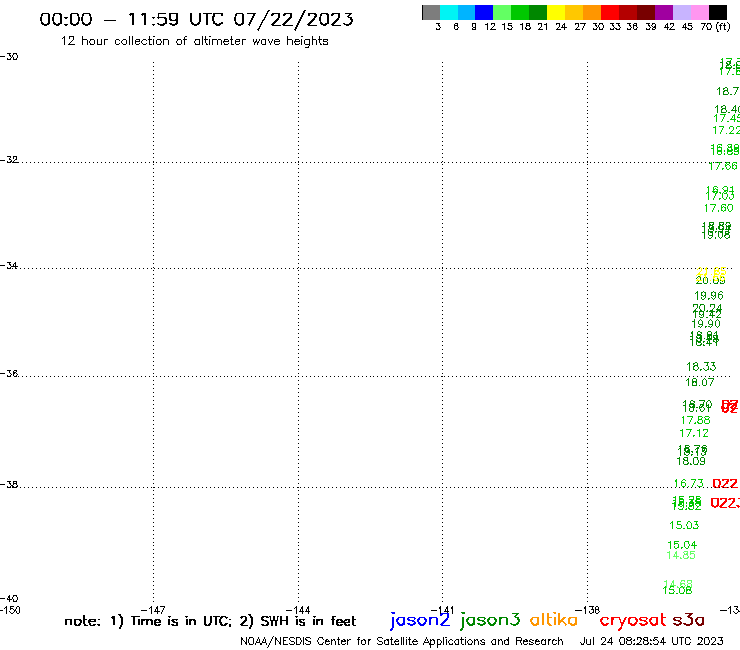740x650 pixels.
Task: Click the gray swatch in the color legend
Action: pyautogui.click(x=431, y=12)
